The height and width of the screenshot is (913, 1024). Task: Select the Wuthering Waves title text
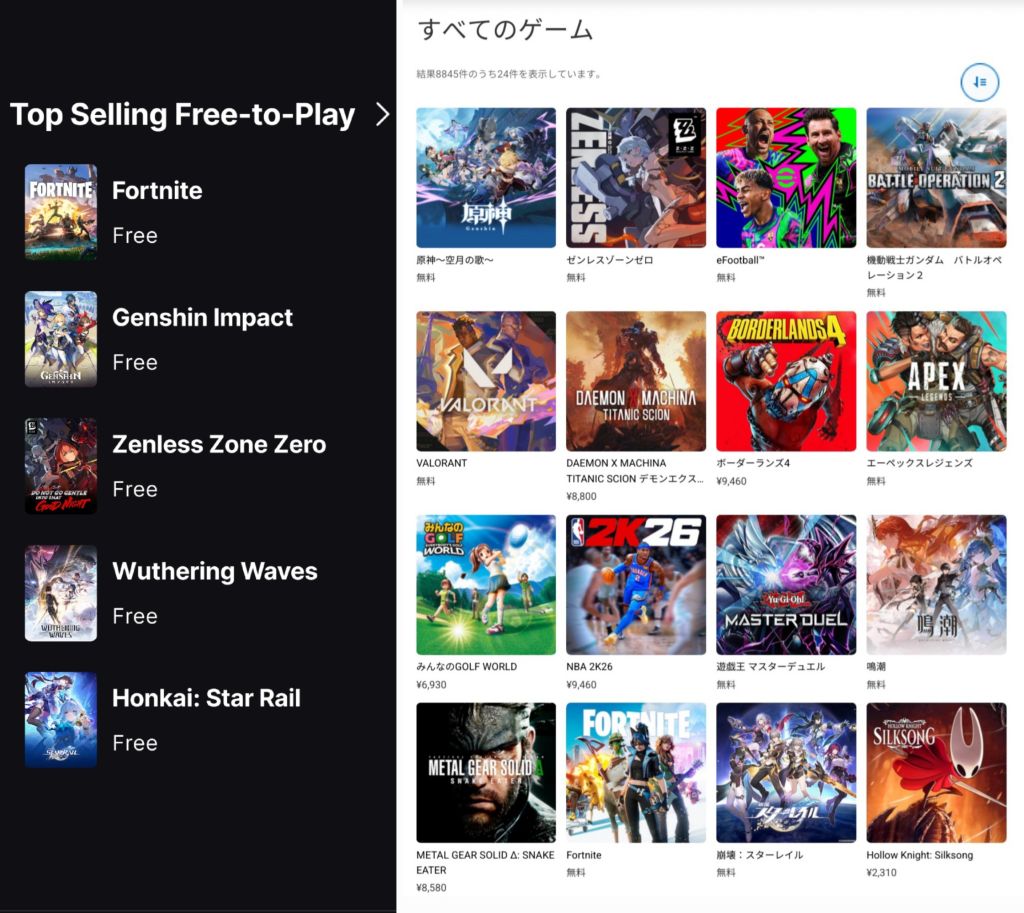point(215,571)
